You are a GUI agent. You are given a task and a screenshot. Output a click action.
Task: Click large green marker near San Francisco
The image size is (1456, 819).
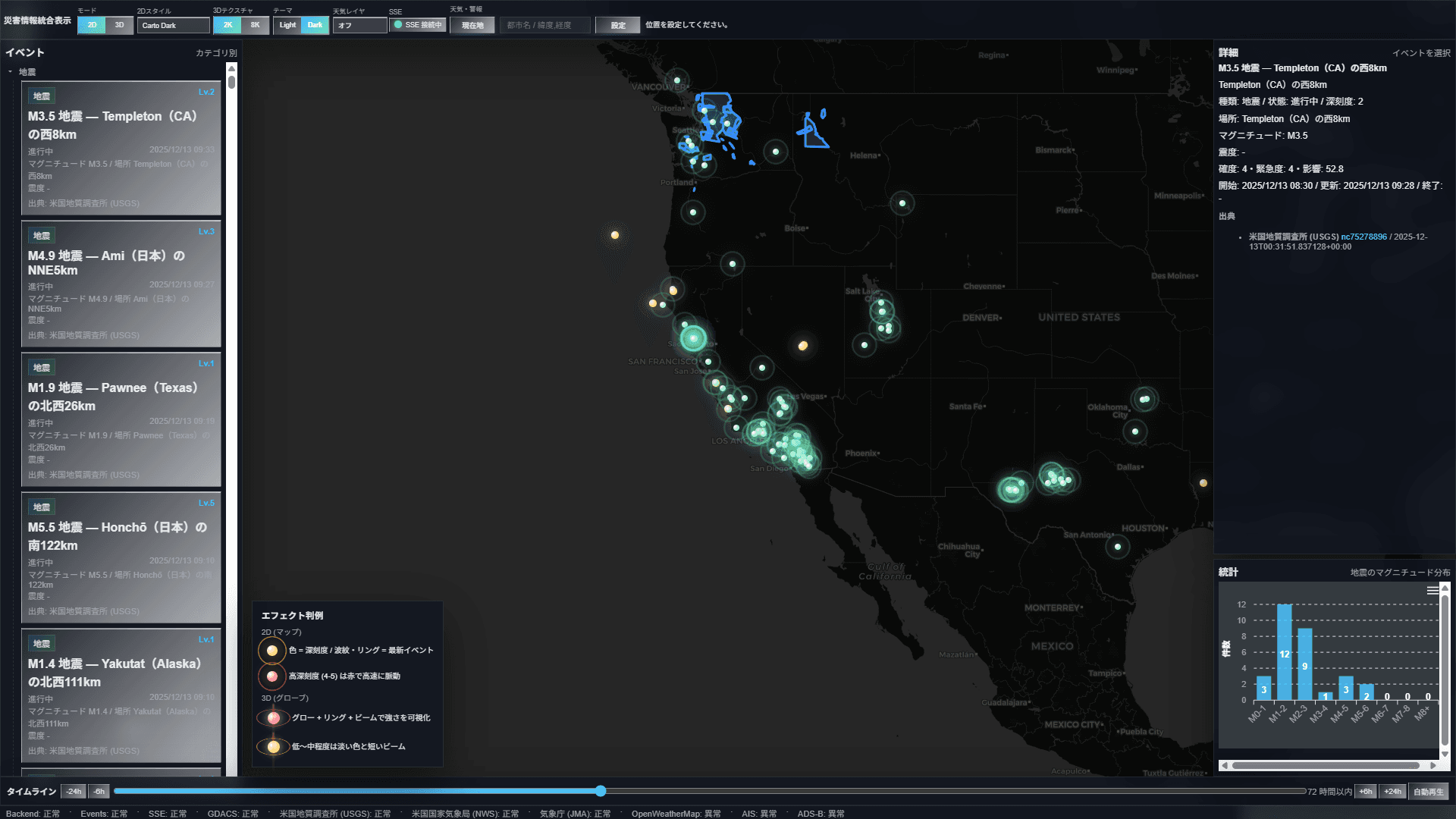pyautogui.click(x=693, y=338)
